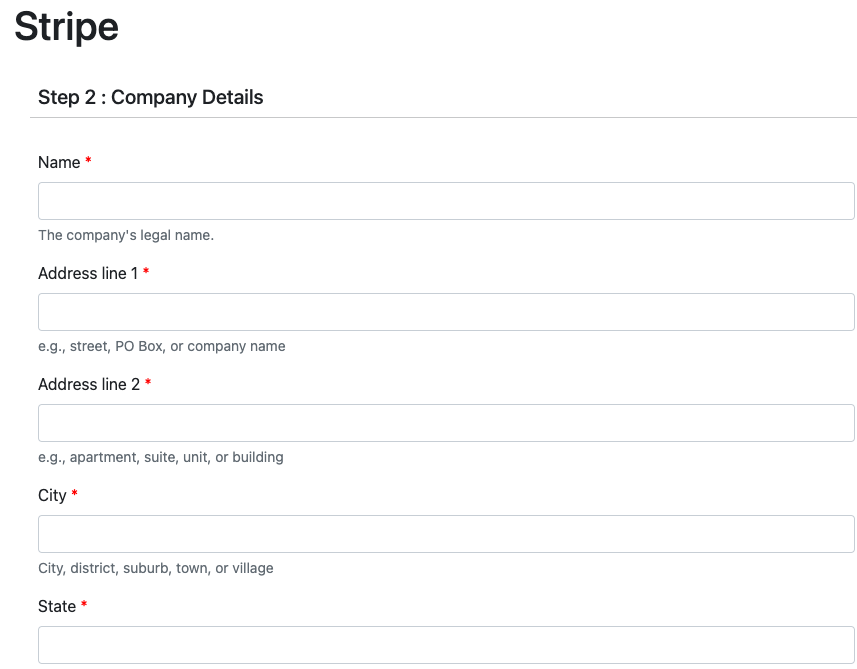Click the Address line 1 label
This screenshot has width=857, height=669.
coord(88,273)
